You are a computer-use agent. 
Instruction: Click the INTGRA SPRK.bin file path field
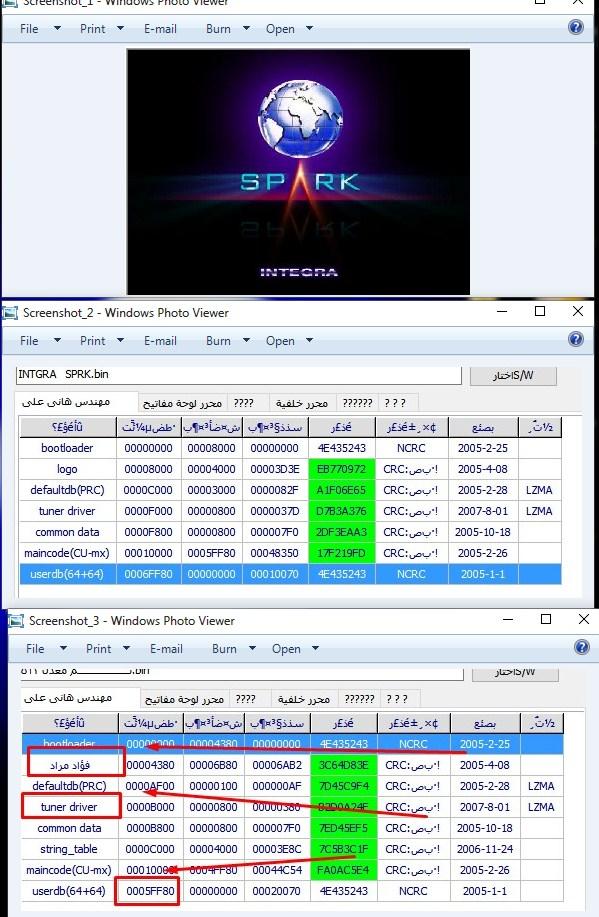239,375
